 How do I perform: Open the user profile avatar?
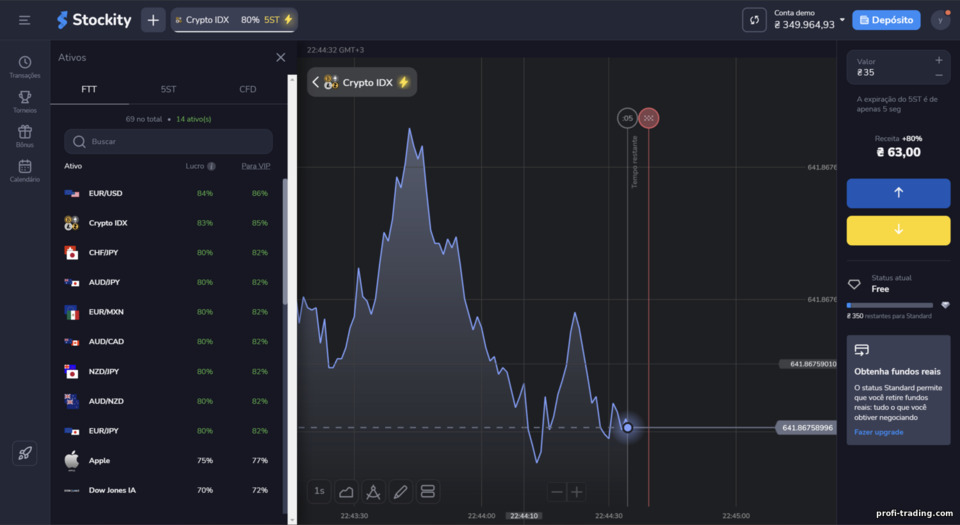coord(940,20)
